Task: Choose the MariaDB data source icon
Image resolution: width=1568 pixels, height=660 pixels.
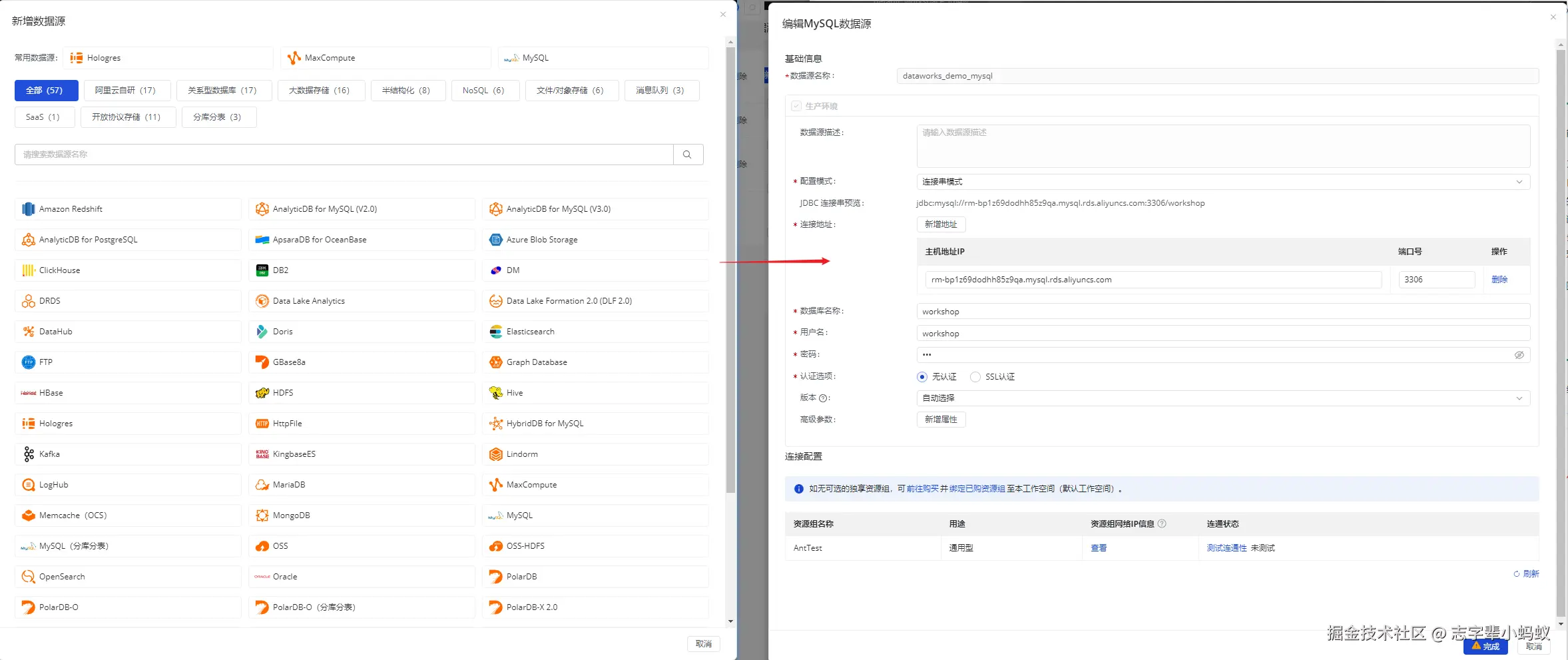Action: click(x=262, y=485)
